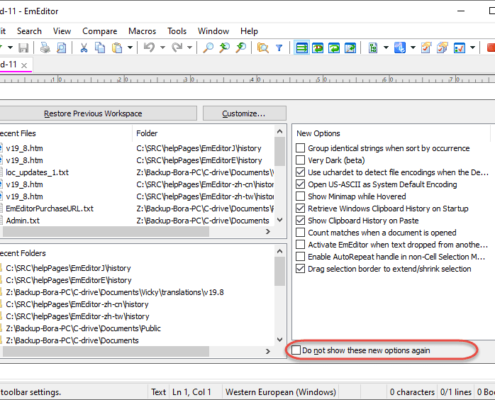Uncheck Retrieve Windows Clipboard History on Startup
Image resolution: width=495 pixels, height=400 pixels.
click(300, 208)
